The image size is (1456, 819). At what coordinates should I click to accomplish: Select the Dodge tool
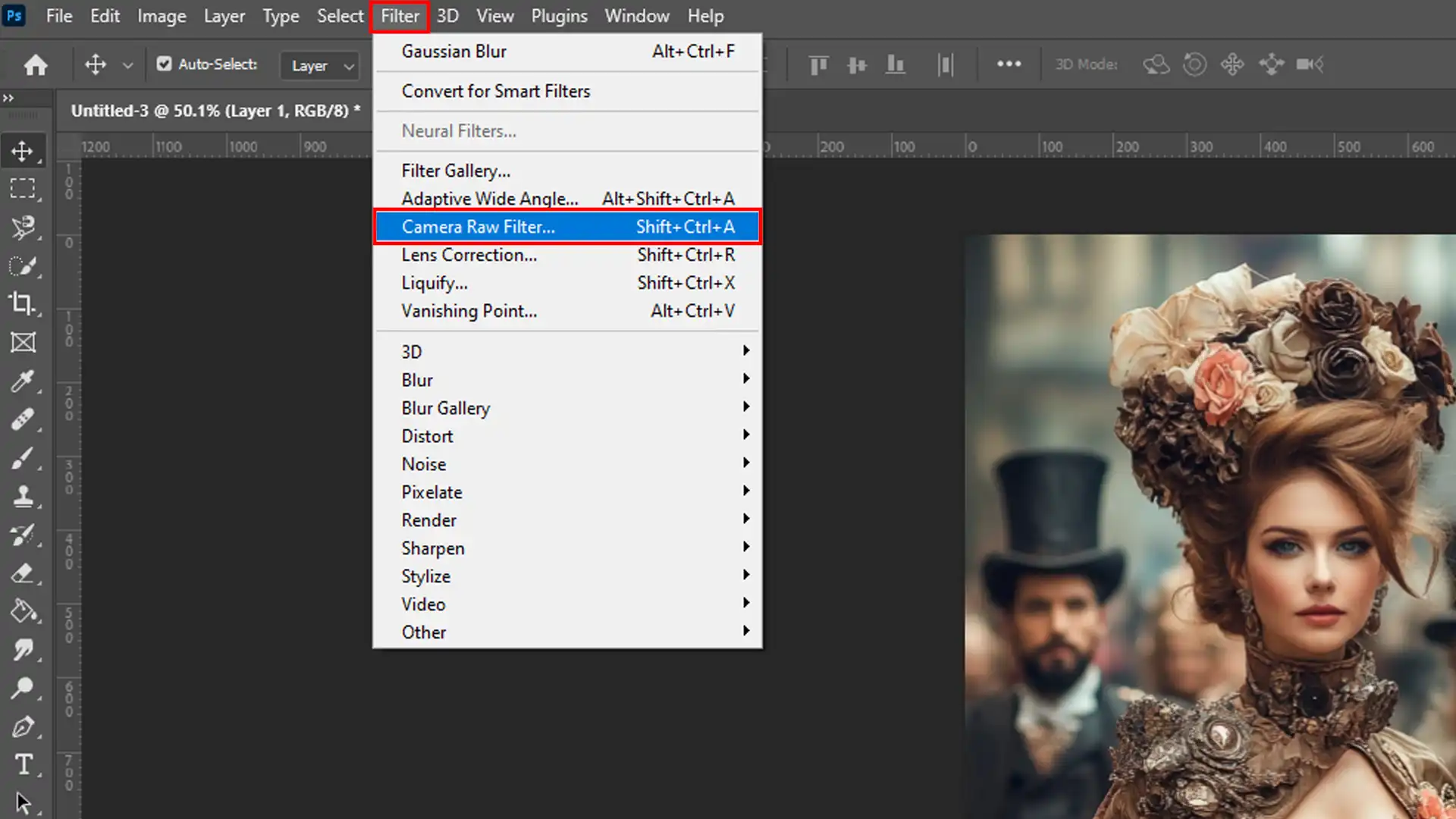coord(23,689)
